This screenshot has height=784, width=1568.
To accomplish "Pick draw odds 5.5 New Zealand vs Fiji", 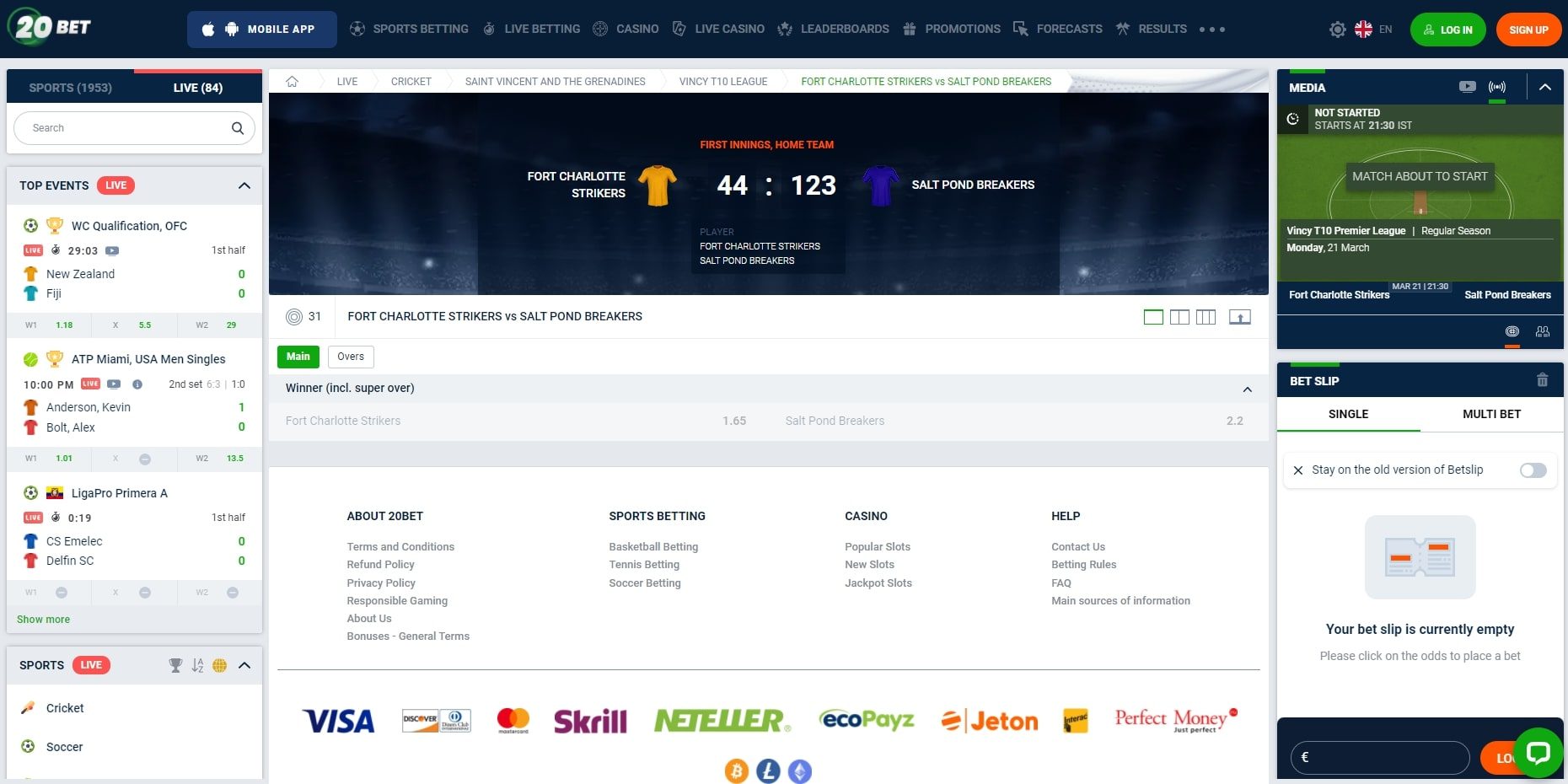I will coord(134,325).
